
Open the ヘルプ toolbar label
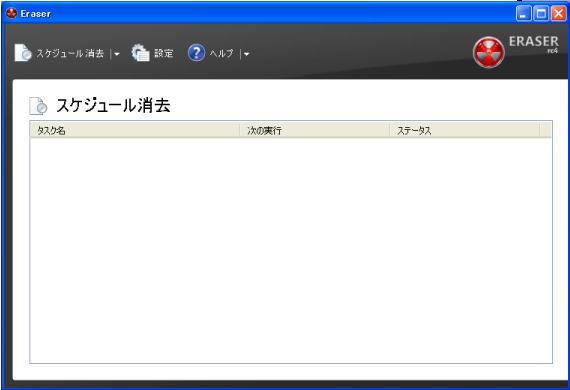pos(221,53)
